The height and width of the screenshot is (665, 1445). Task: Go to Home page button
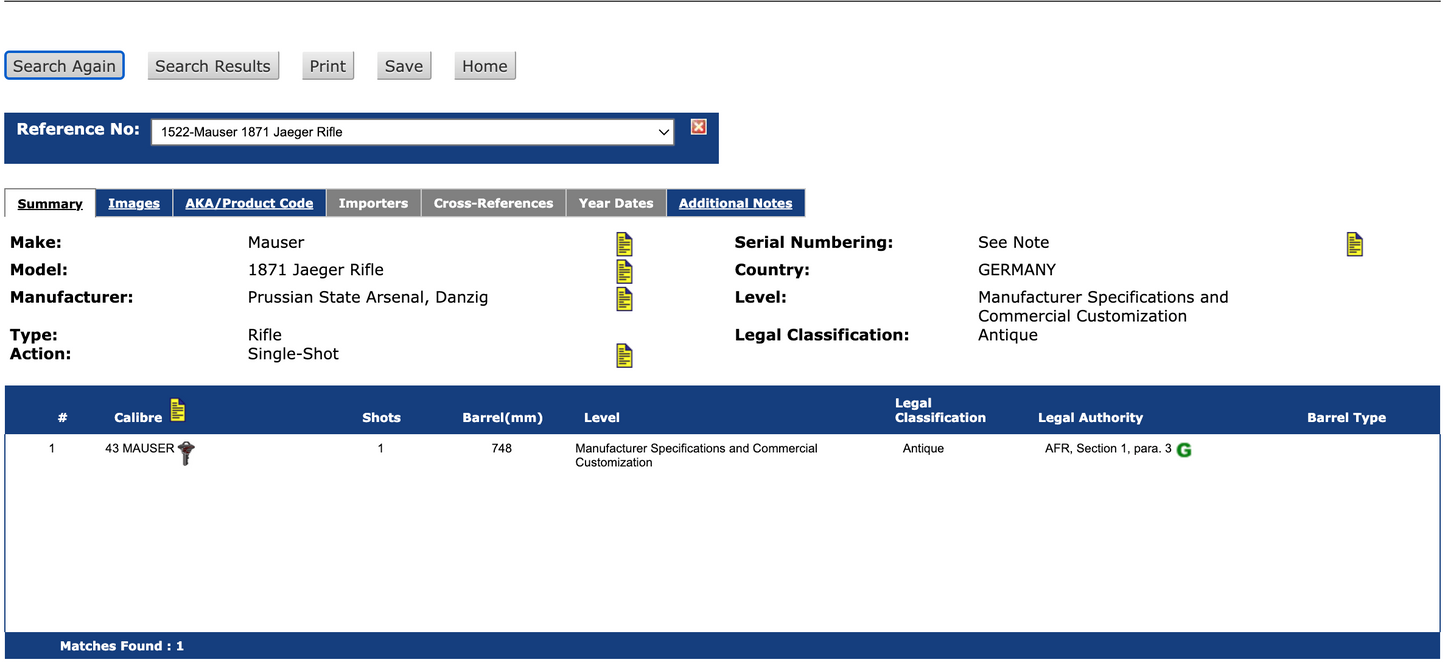click(485, 66)
